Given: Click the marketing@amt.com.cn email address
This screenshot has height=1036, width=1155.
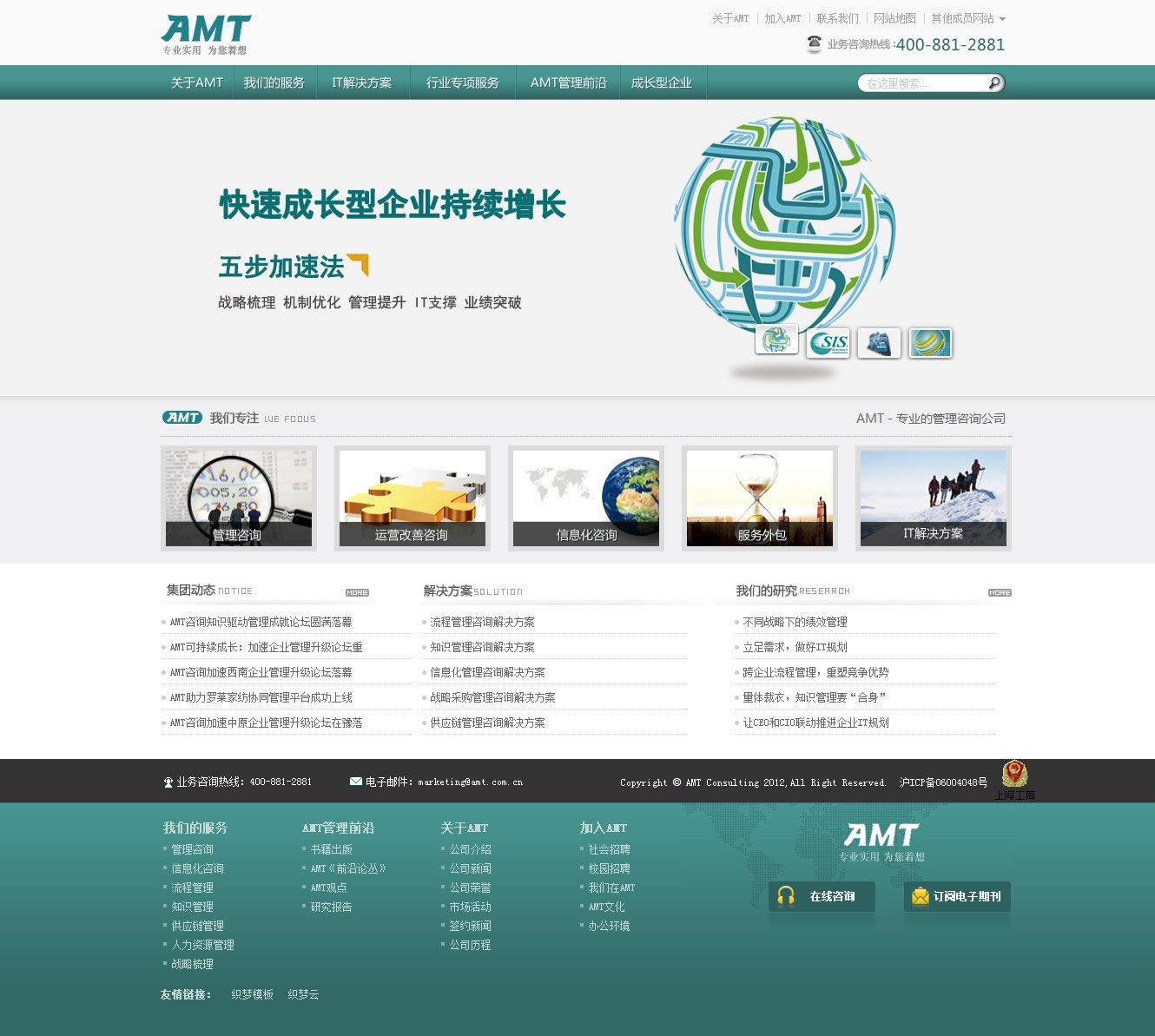Looking at the screenshot, I should tap(470, 782).
